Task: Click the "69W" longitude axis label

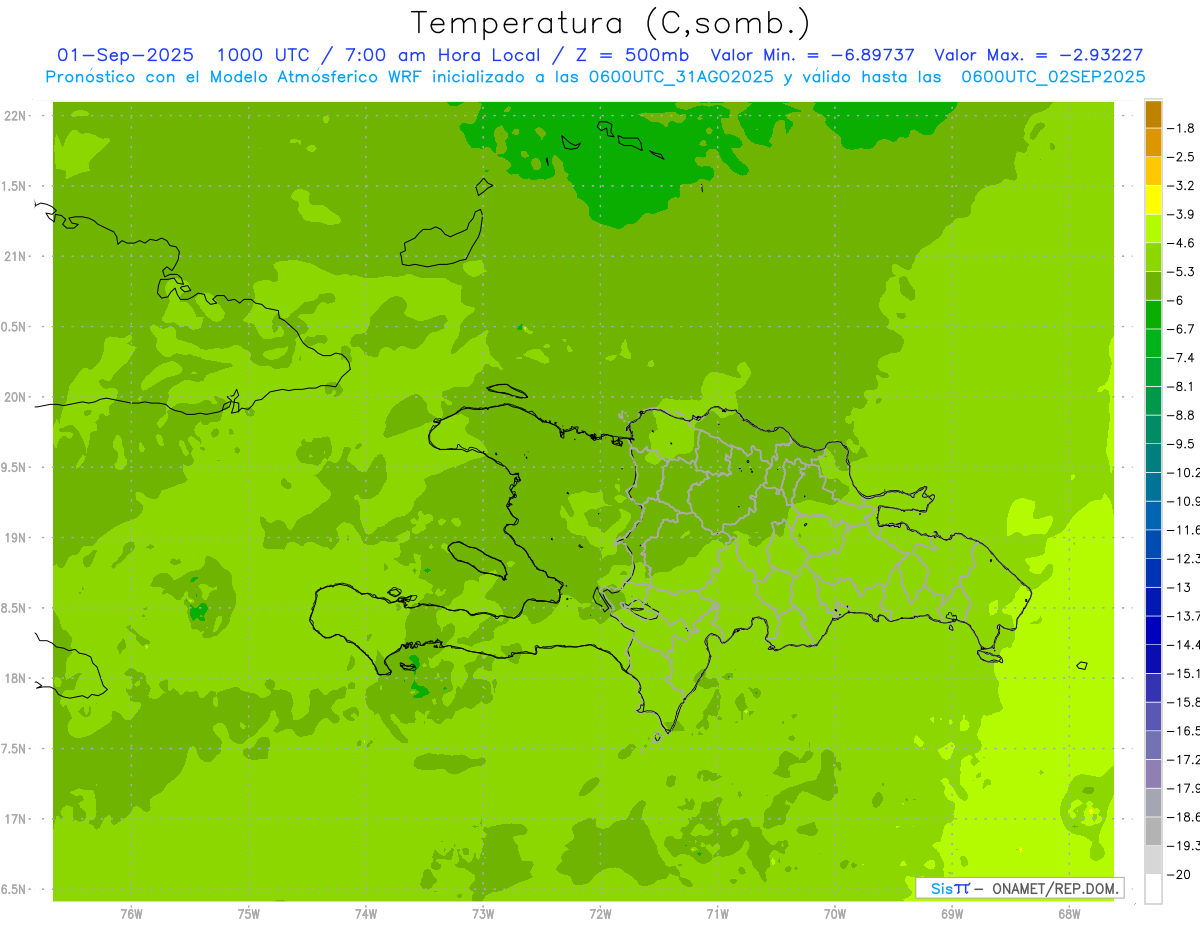Action: tap(952, 914)
